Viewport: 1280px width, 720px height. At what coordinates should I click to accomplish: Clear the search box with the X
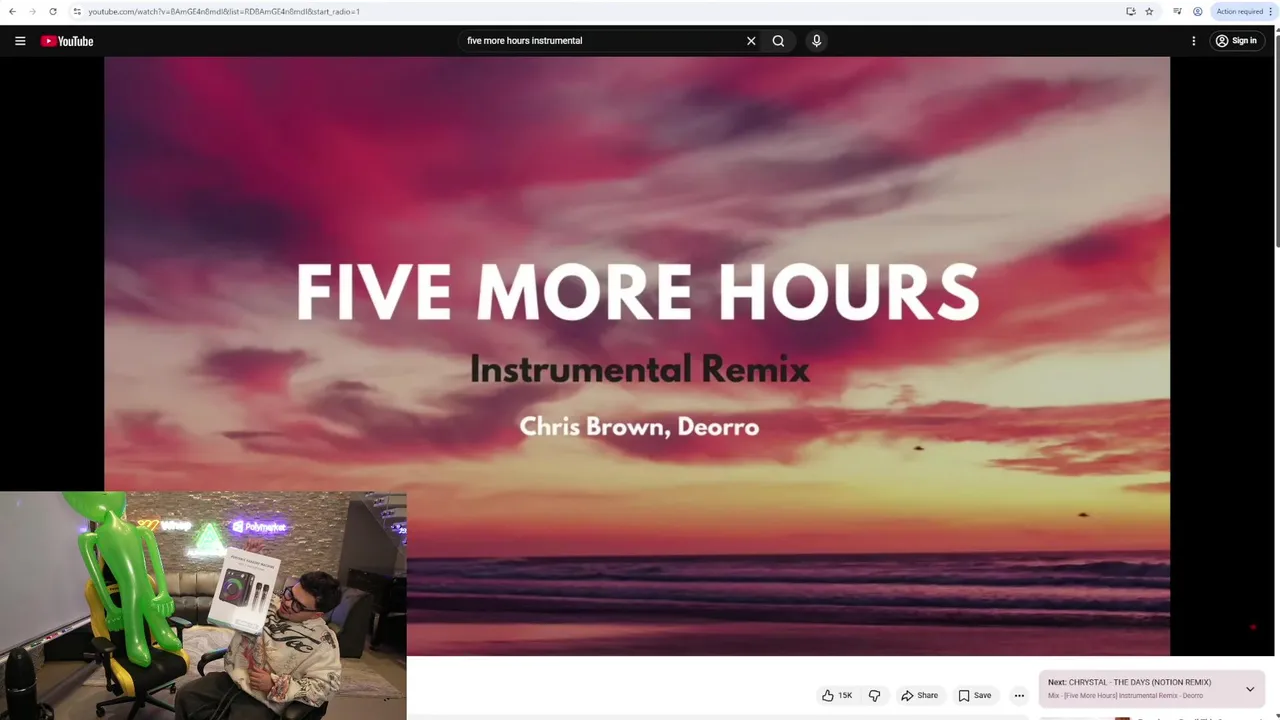point(751,41)
